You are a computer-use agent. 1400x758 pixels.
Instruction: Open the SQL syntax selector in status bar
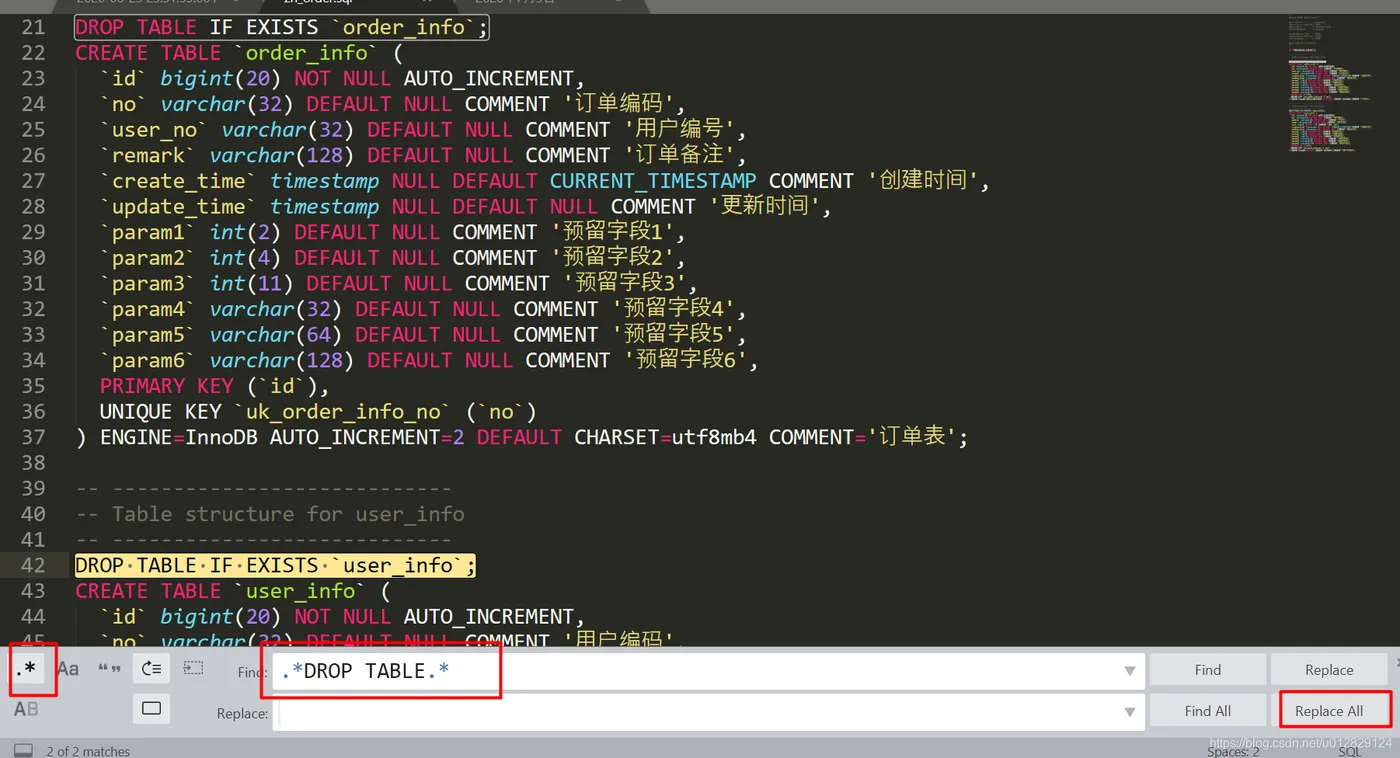1349,751
